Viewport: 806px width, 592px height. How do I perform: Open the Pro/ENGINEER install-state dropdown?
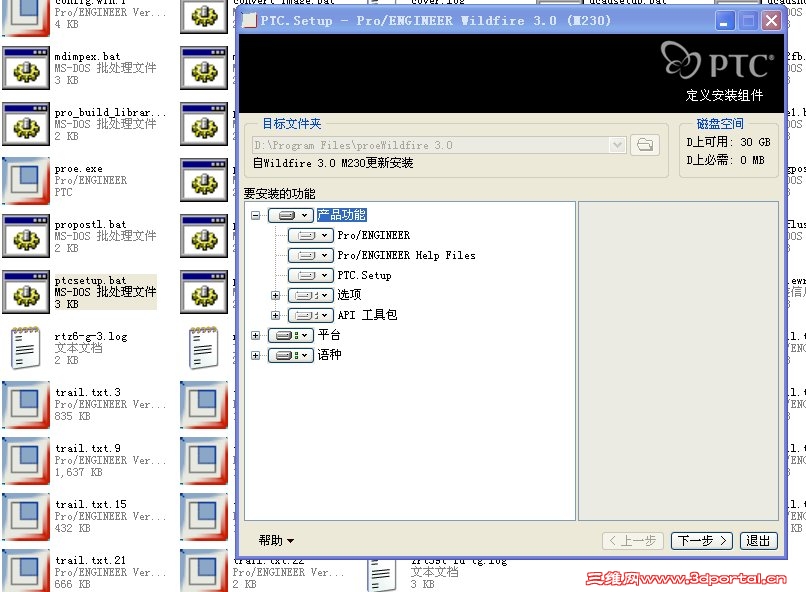click(x=310, y=235)
